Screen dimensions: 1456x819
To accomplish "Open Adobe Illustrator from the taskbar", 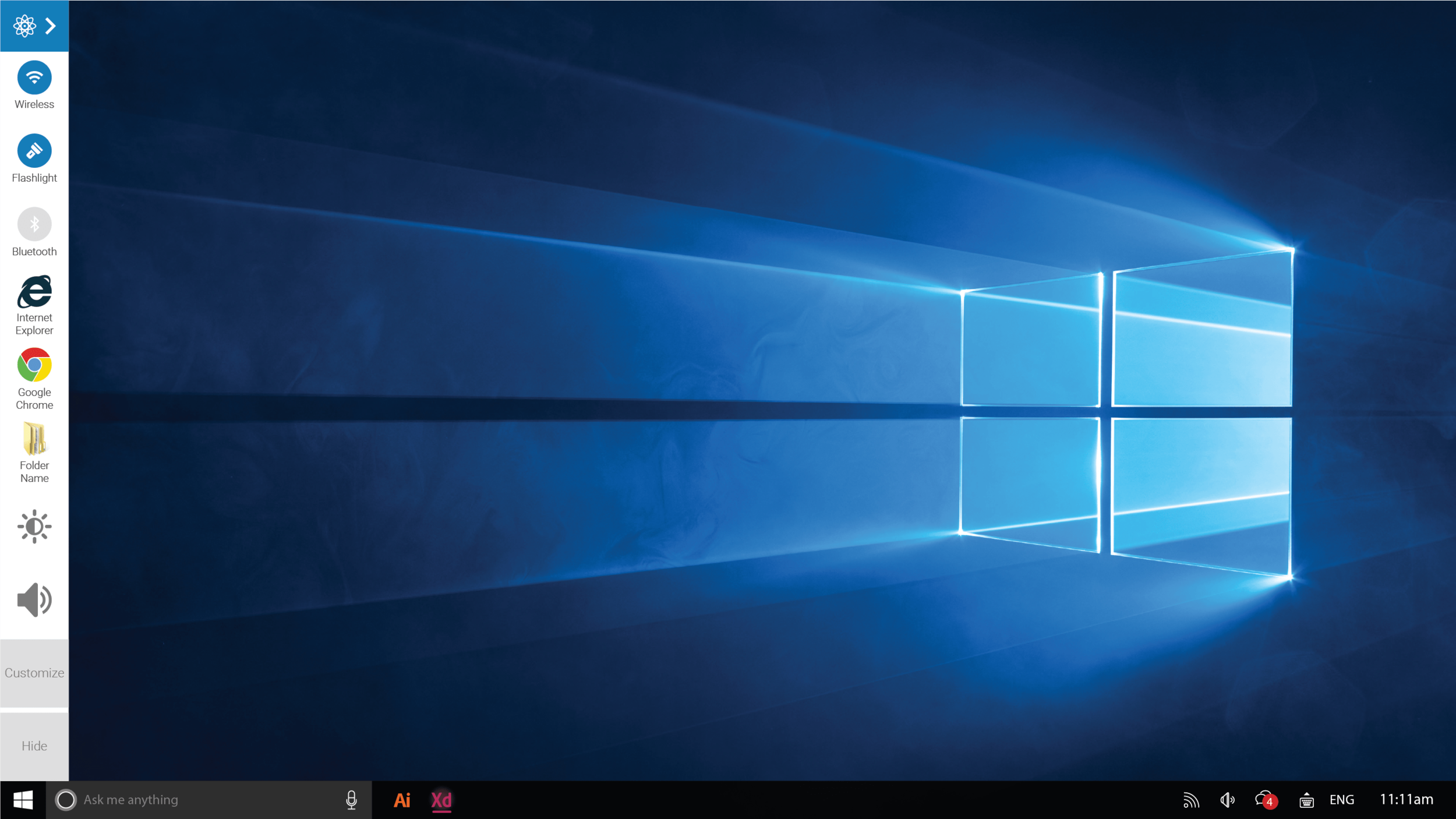I will tap(402, 800).
